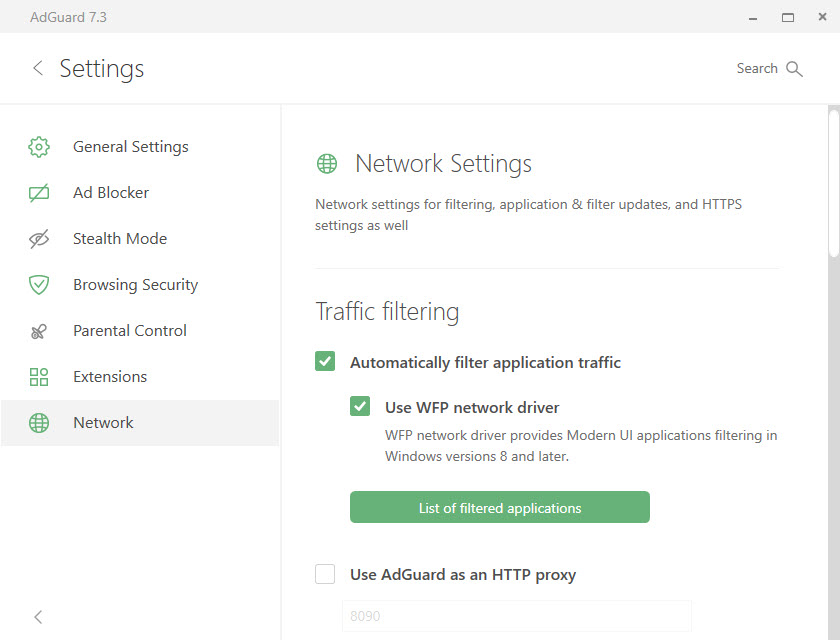This screenshot has height=640, width=840.
Task: Select Parental Control section
Action: pos(140,331)
